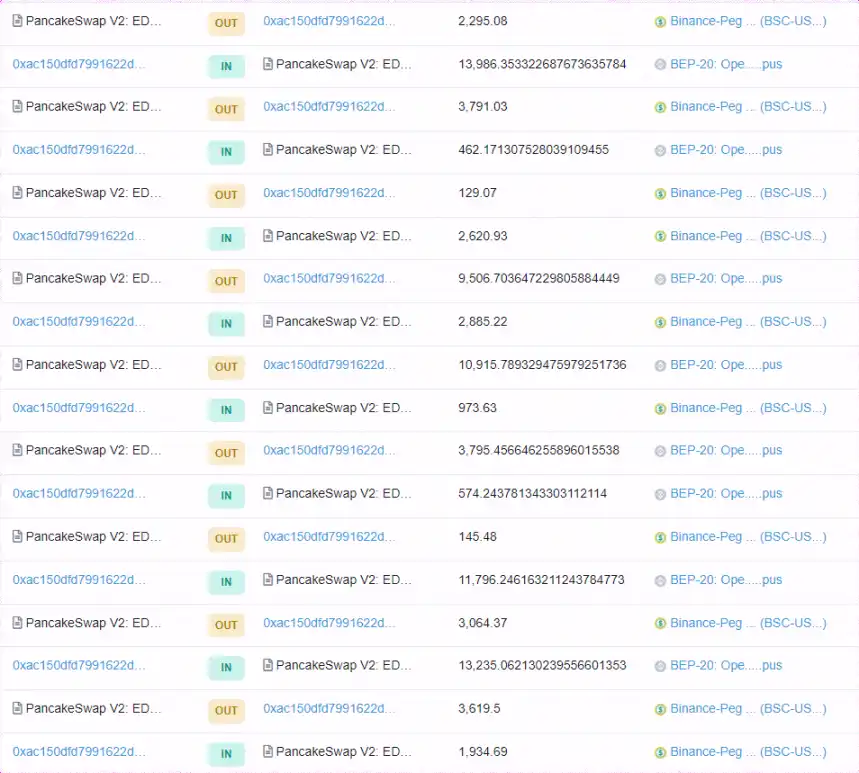Click the OUT badge in the 2,295.08 row

226,23
